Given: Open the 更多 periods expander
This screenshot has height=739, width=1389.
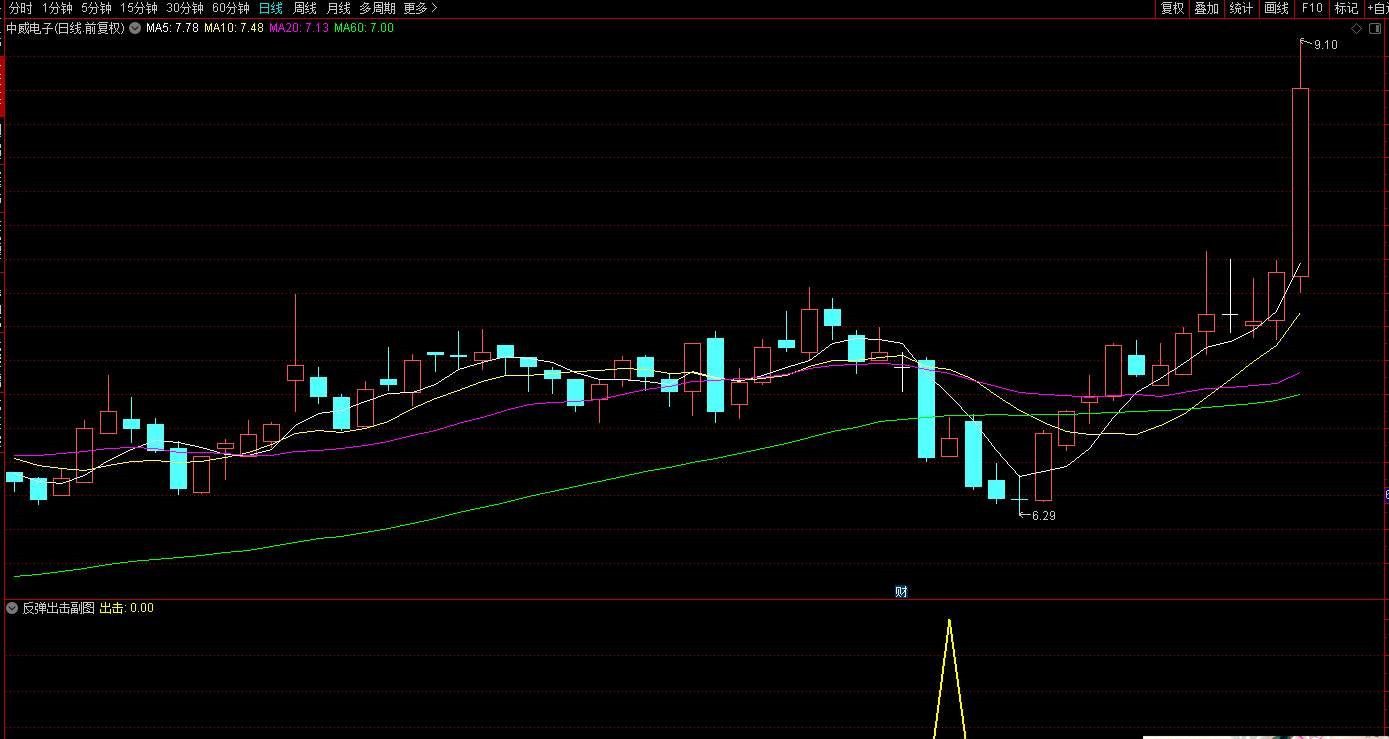Looking at the screenshot, I should 420,8.
